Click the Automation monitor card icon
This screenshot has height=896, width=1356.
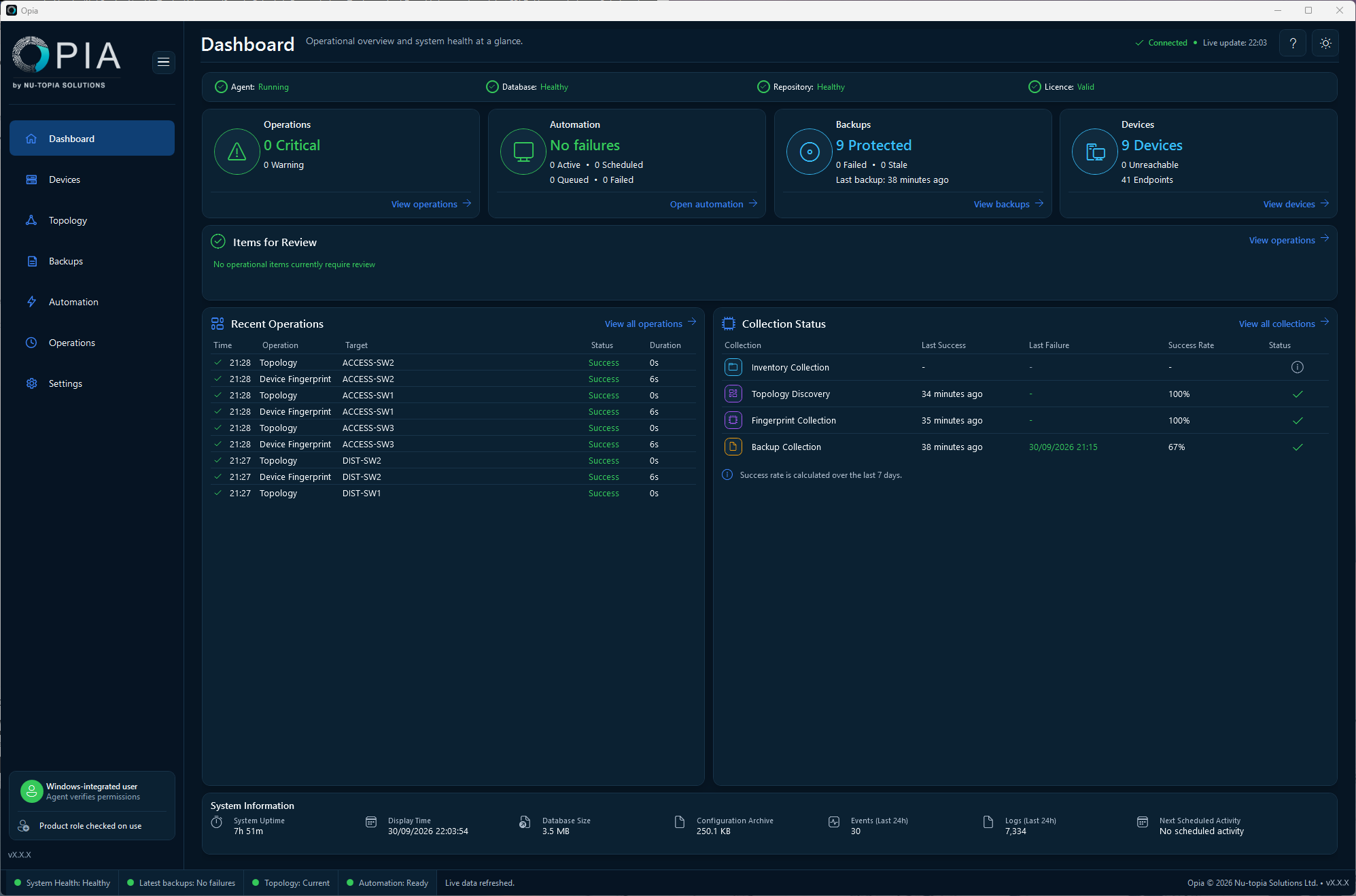click(x=523, y=152)
